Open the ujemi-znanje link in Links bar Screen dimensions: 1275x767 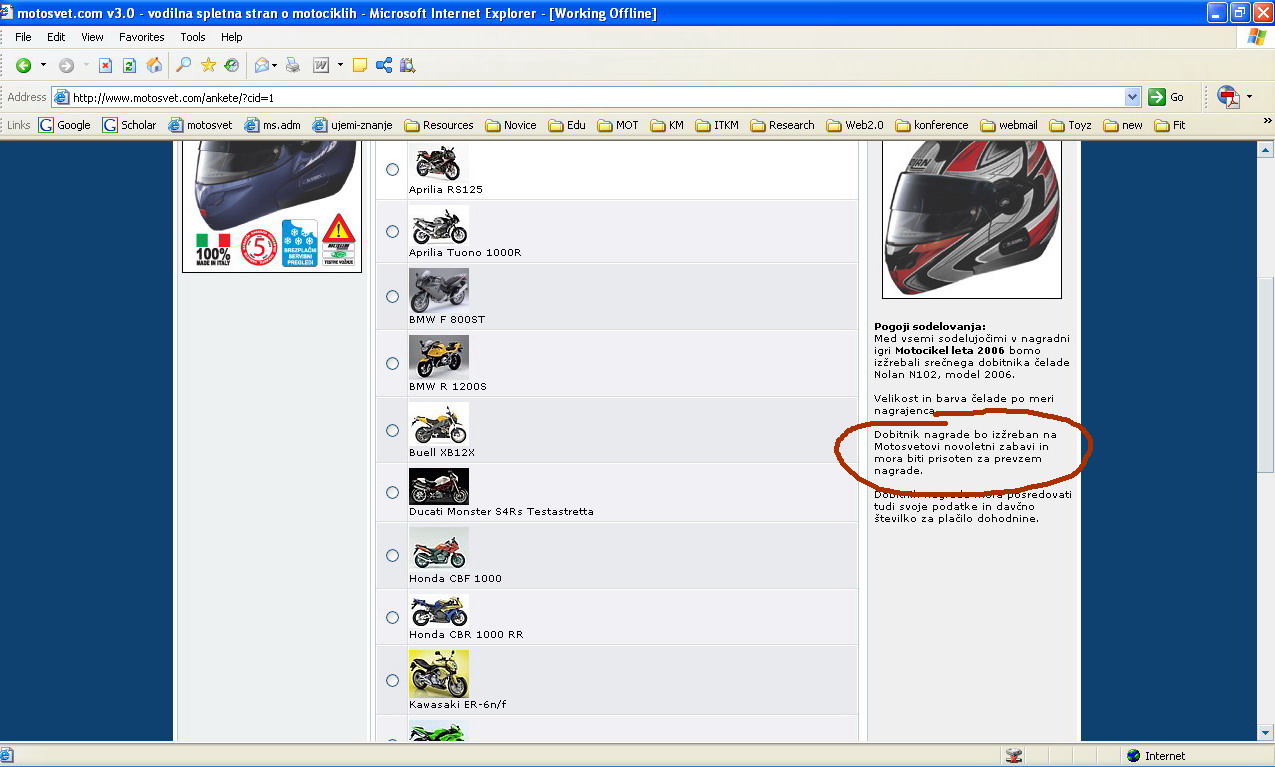click(x=353, y=125)
